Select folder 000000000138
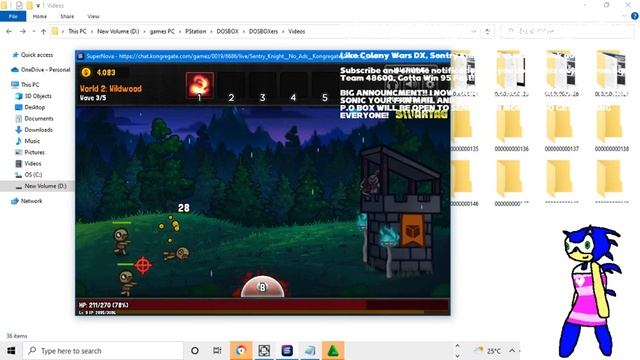The width and height of the screenshot is (640, 360). [611, 129]
